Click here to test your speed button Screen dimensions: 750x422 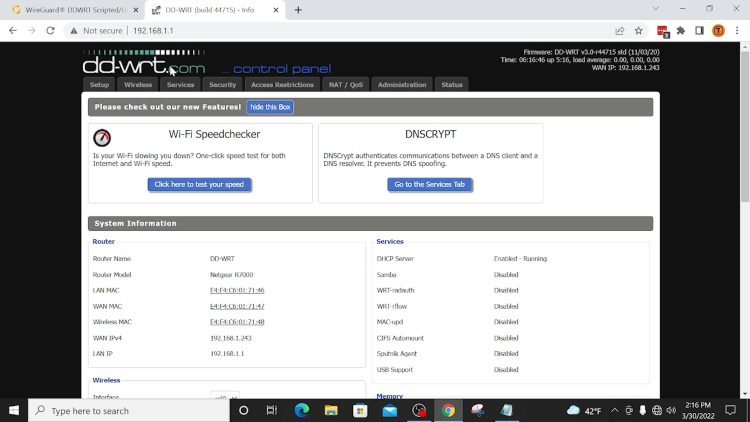[x=199, y=185]
